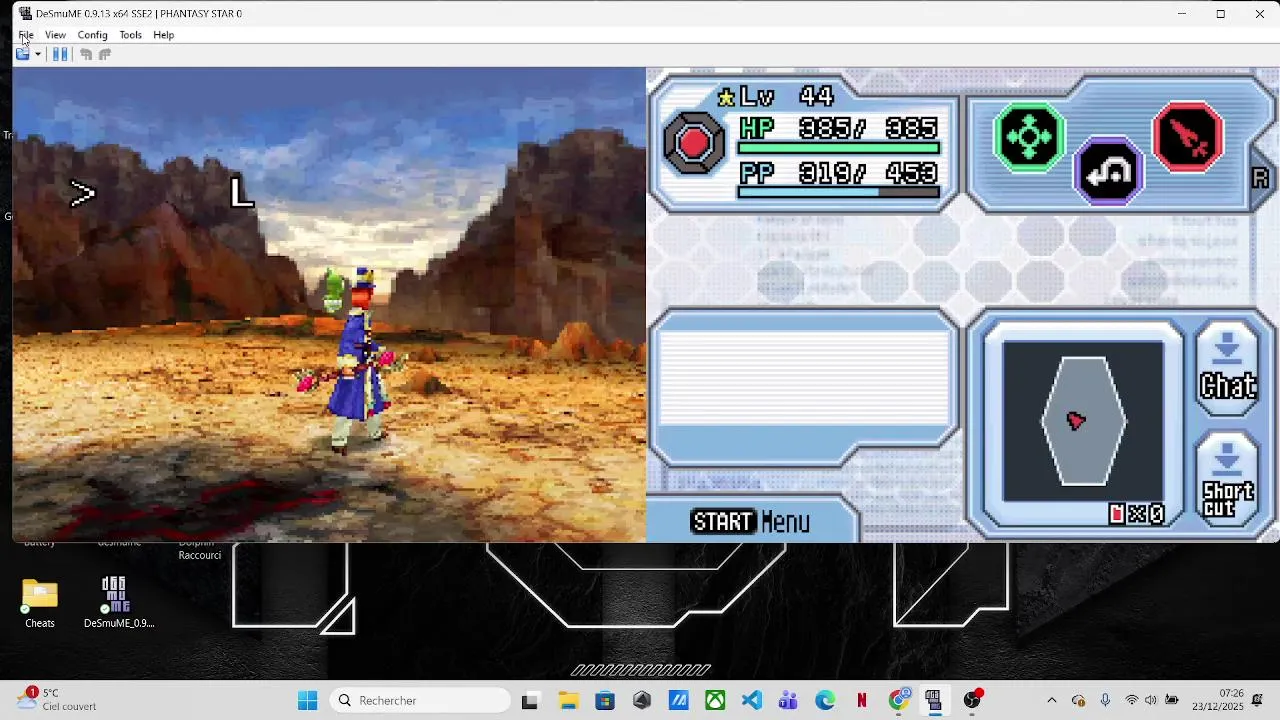Open the volume speaker tray icon
Image resolution: width=1280 pixels, height=720 pixels.
click(1151, 701)
